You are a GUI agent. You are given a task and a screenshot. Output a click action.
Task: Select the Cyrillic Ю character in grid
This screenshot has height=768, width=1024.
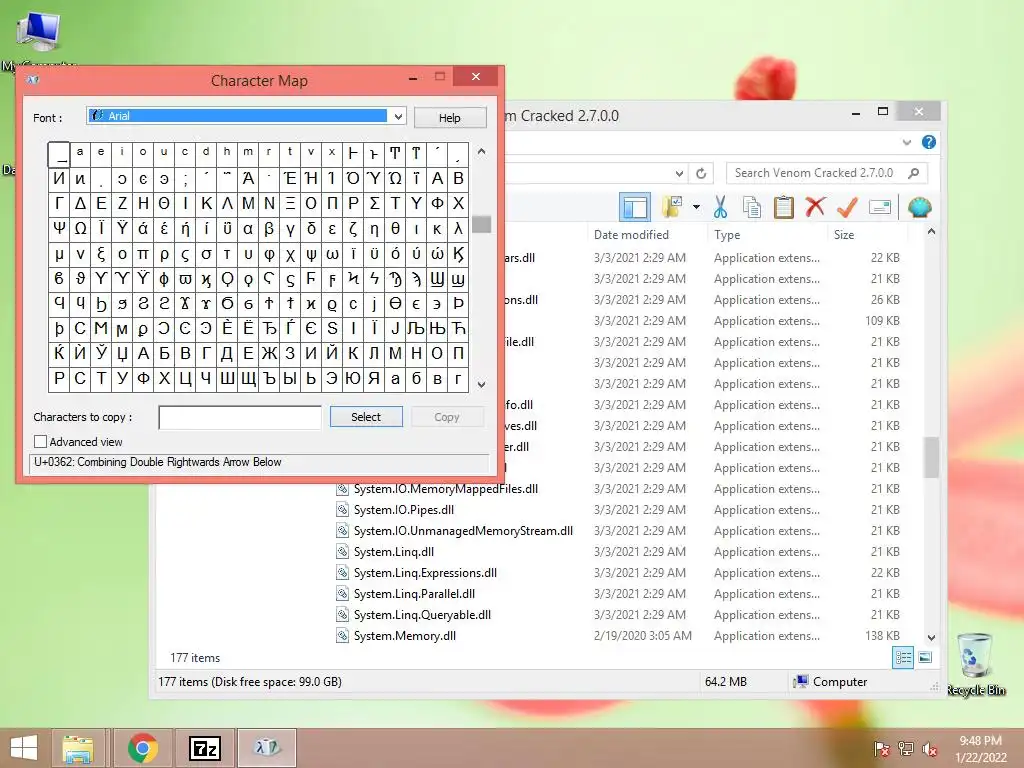[x=353, y=378]
